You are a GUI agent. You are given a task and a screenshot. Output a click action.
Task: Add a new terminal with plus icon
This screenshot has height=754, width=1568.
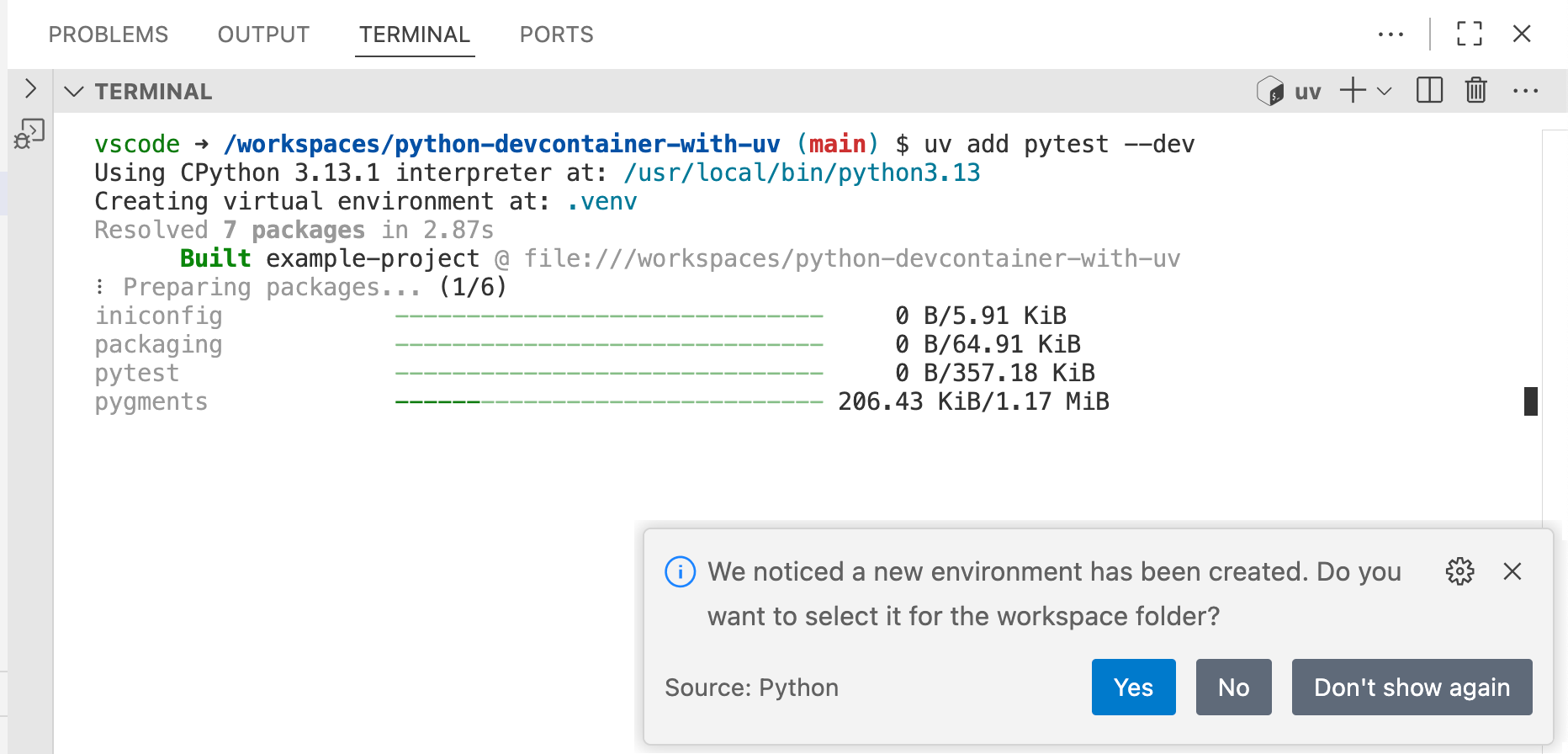[1353, 90]
